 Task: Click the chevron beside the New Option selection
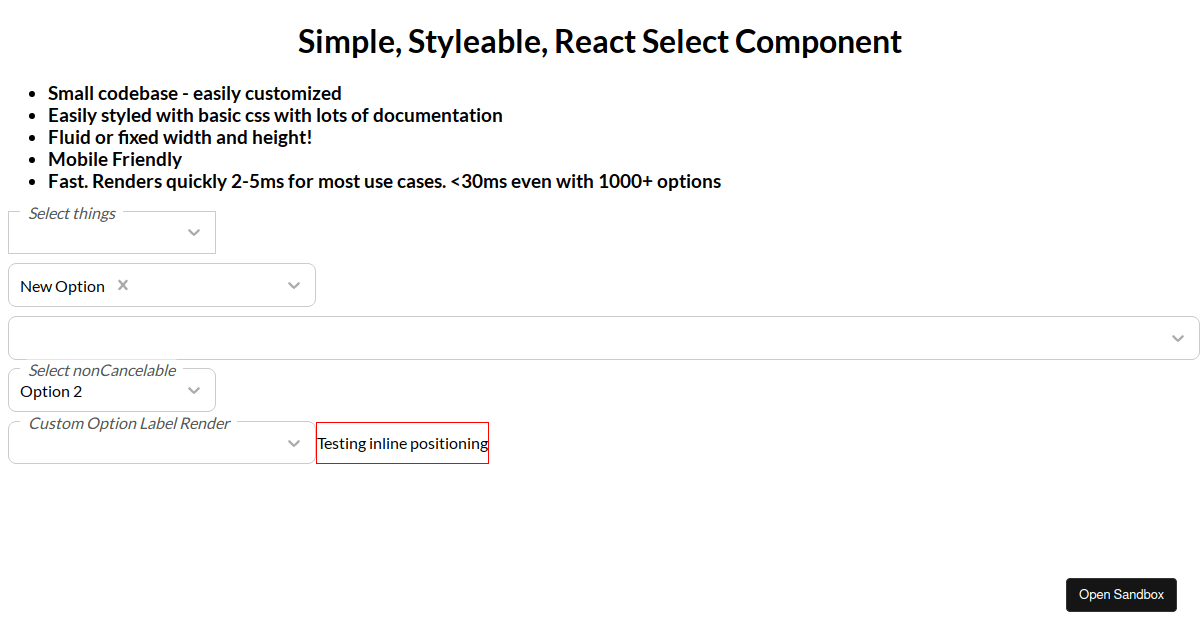click(x=294, y=285)
